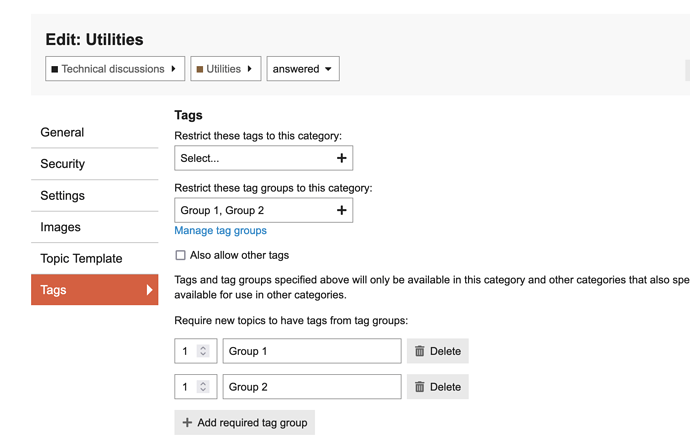
Task: Click the black Technical discussions color square
Action: (x=55, y=69)
